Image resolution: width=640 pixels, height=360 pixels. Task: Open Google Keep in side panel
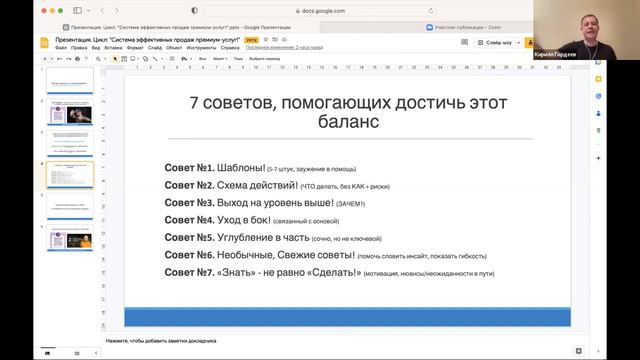click(598, 79)
